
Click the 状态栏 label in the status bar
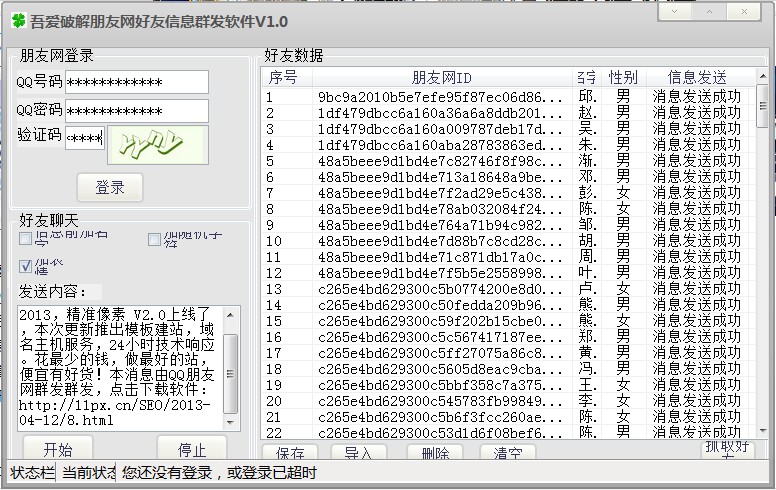(32, 473)
